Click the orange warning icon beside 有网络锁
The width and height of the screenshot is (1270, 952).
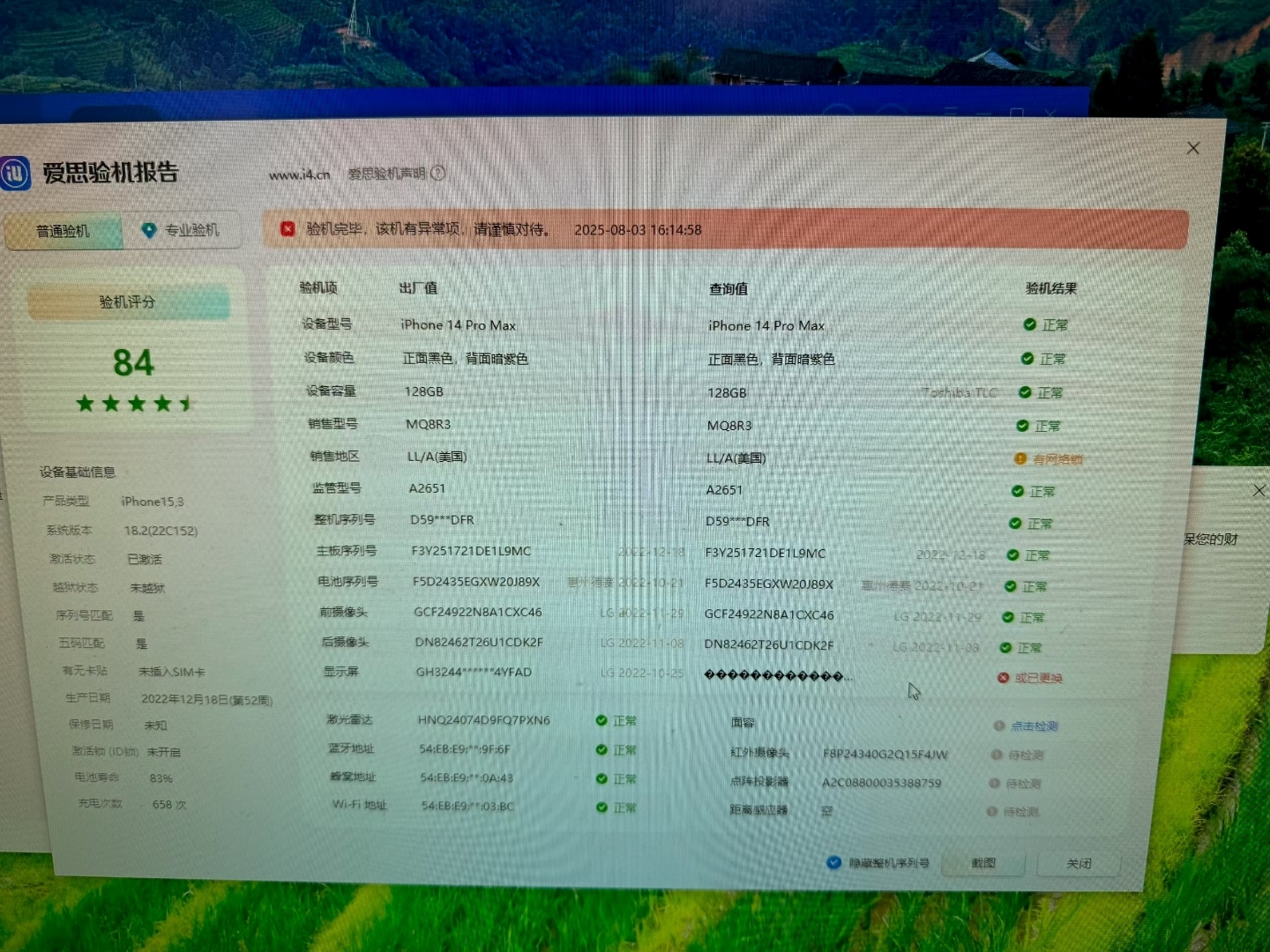point(1020,459)
